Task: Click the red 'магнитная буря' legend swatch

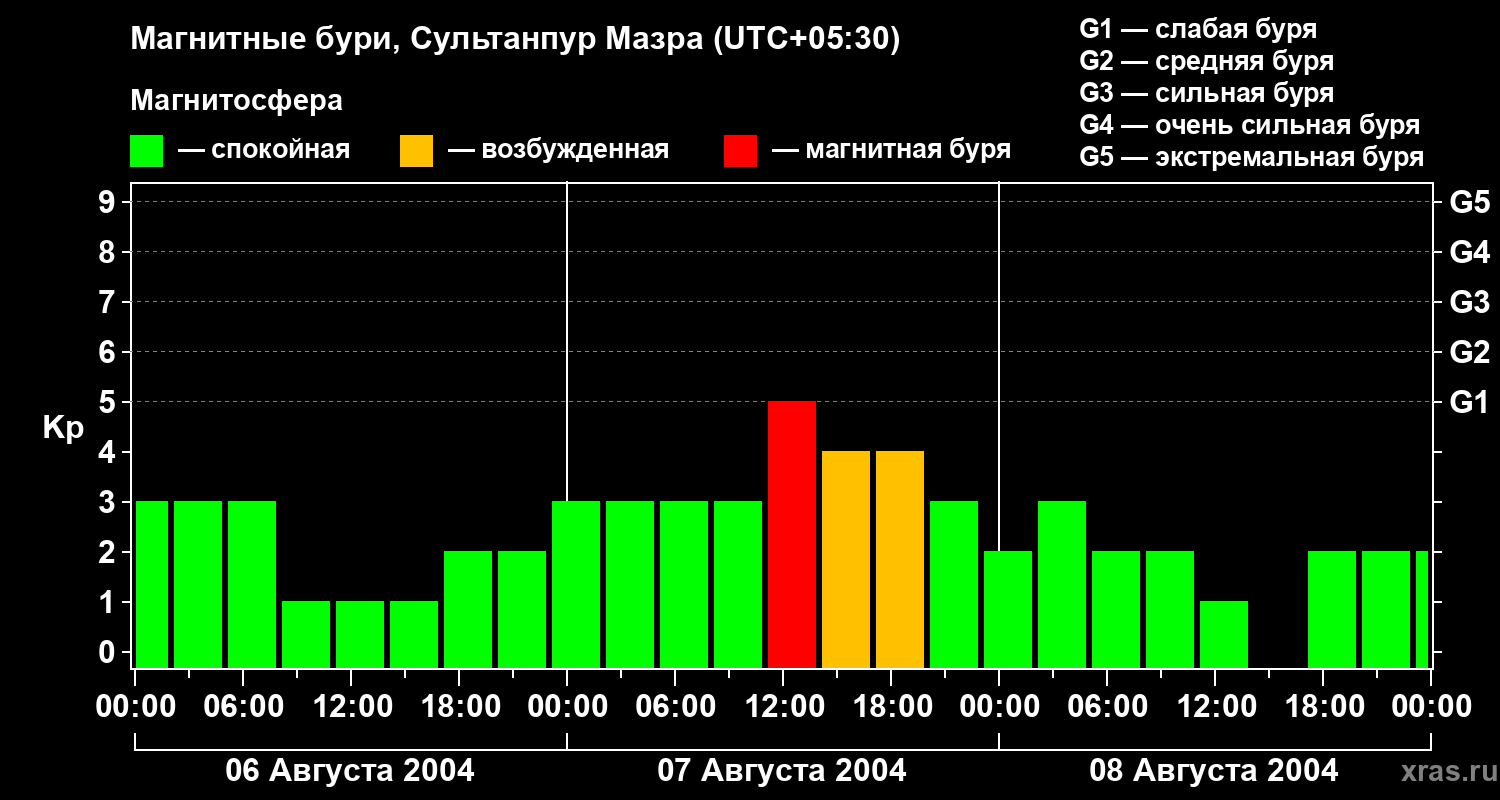Action: tap(740, 151)
